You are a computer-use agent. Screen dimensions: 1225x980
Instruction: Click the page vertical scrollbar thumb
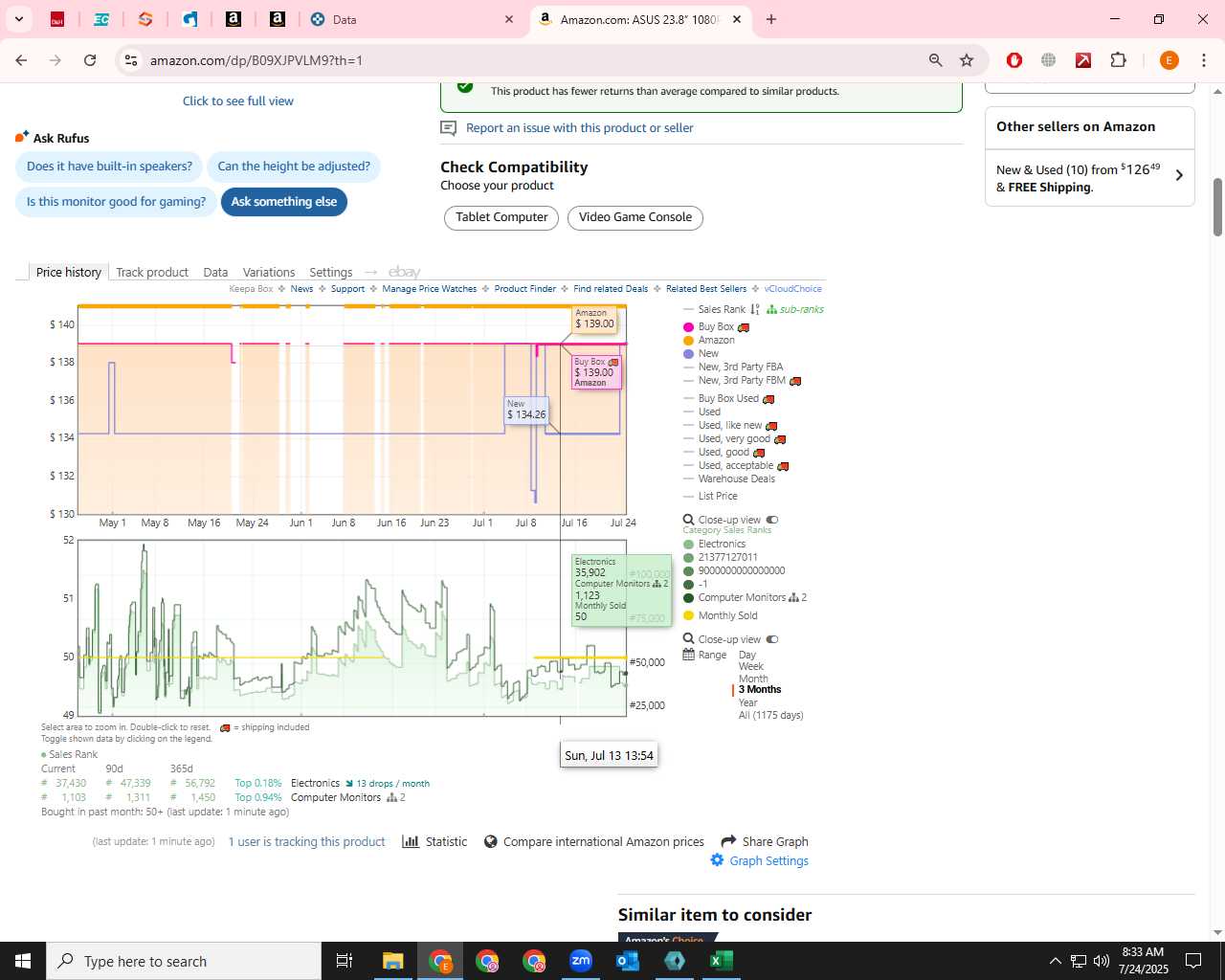[1217, 207]
